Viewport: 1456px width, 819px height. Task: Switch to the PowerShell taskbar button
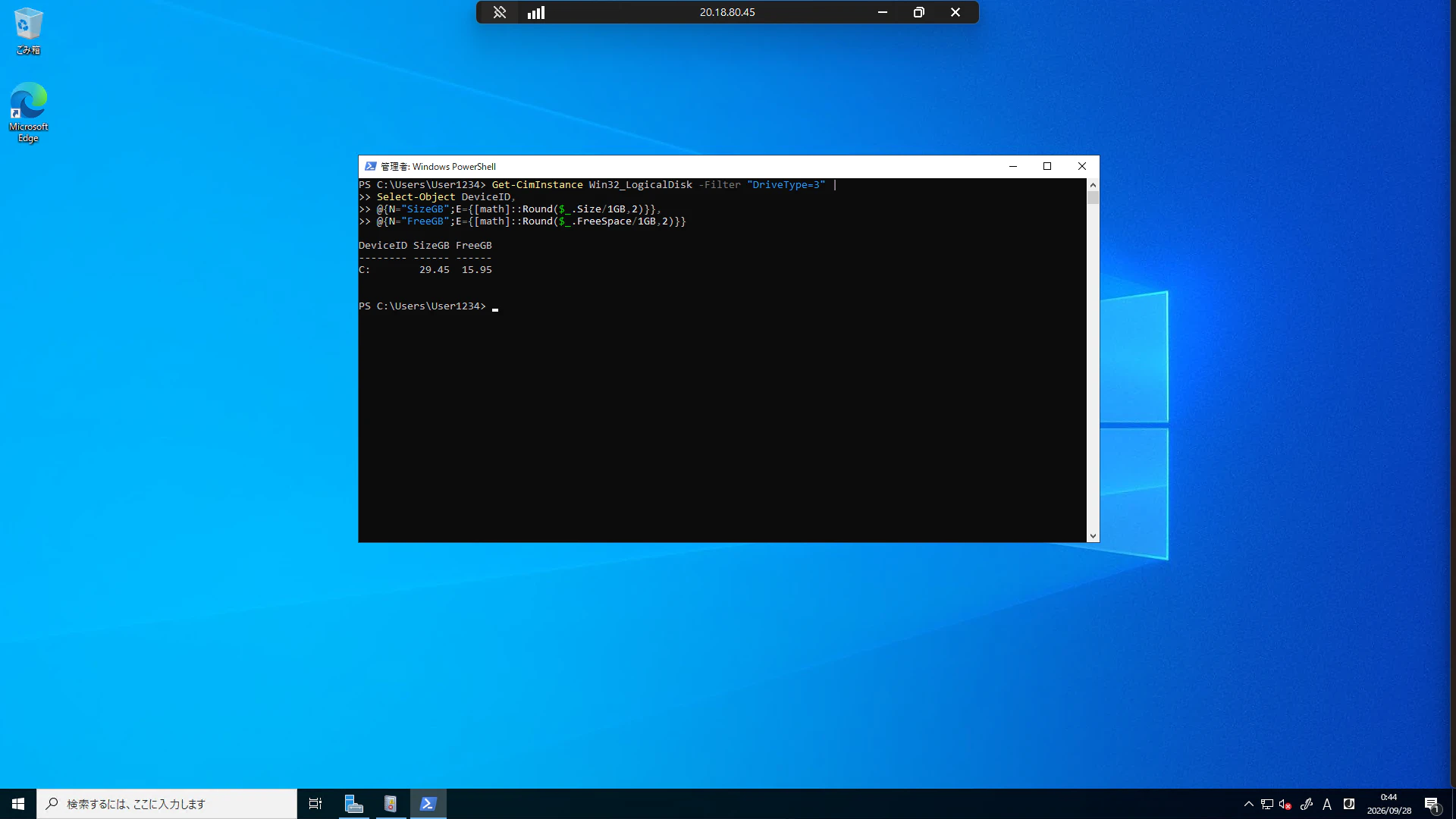point(428,804)
